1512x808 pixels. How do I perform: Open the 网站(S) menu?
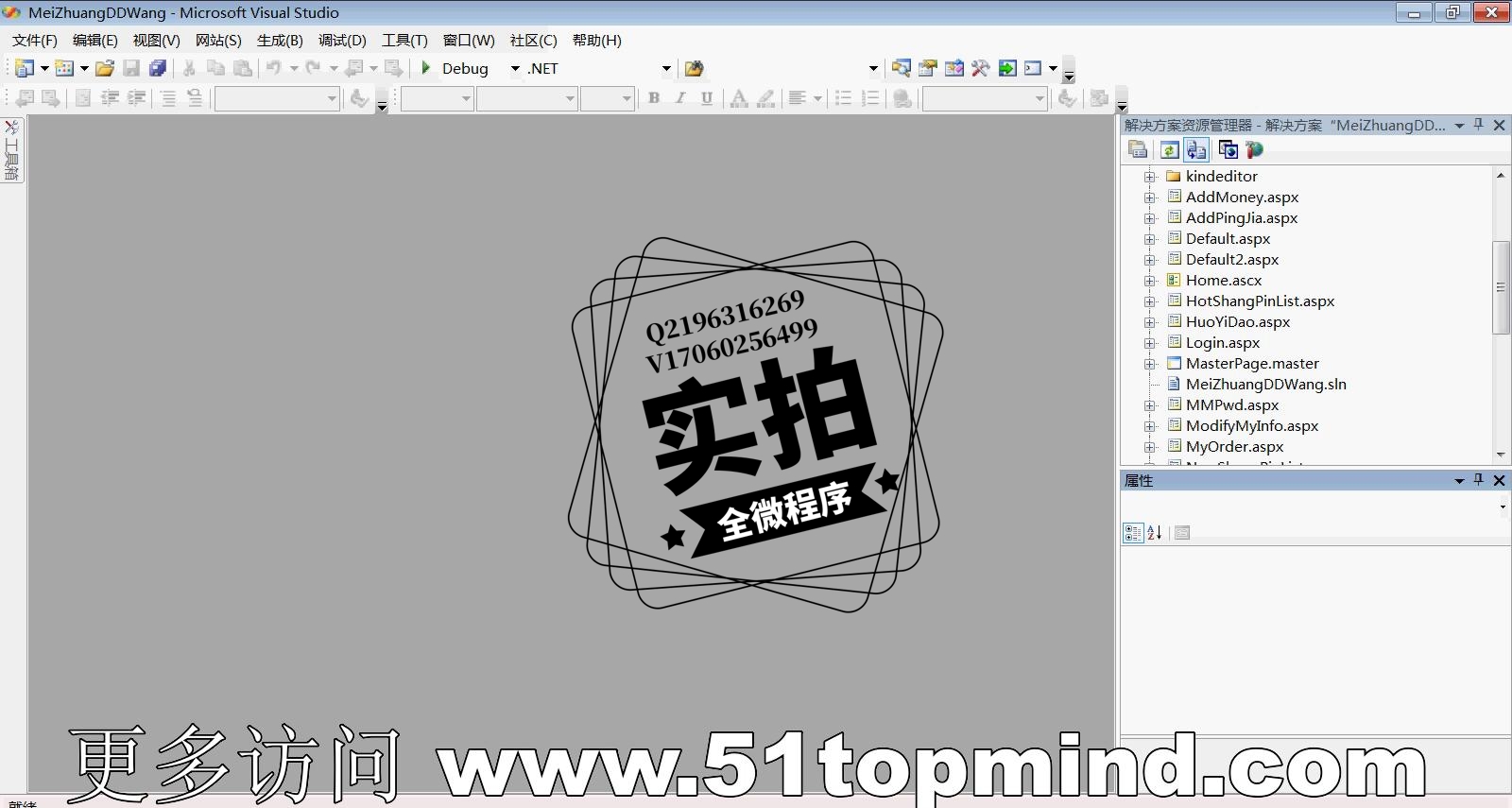(x=218, y=41)
